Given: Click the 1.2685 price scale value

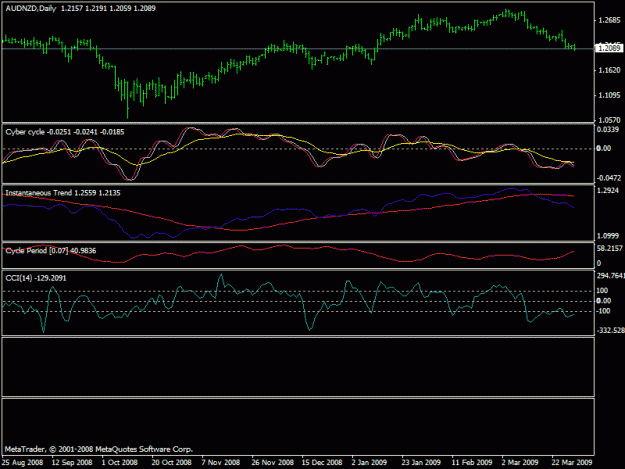Looking at the screenshot, I should coord(609,20).
